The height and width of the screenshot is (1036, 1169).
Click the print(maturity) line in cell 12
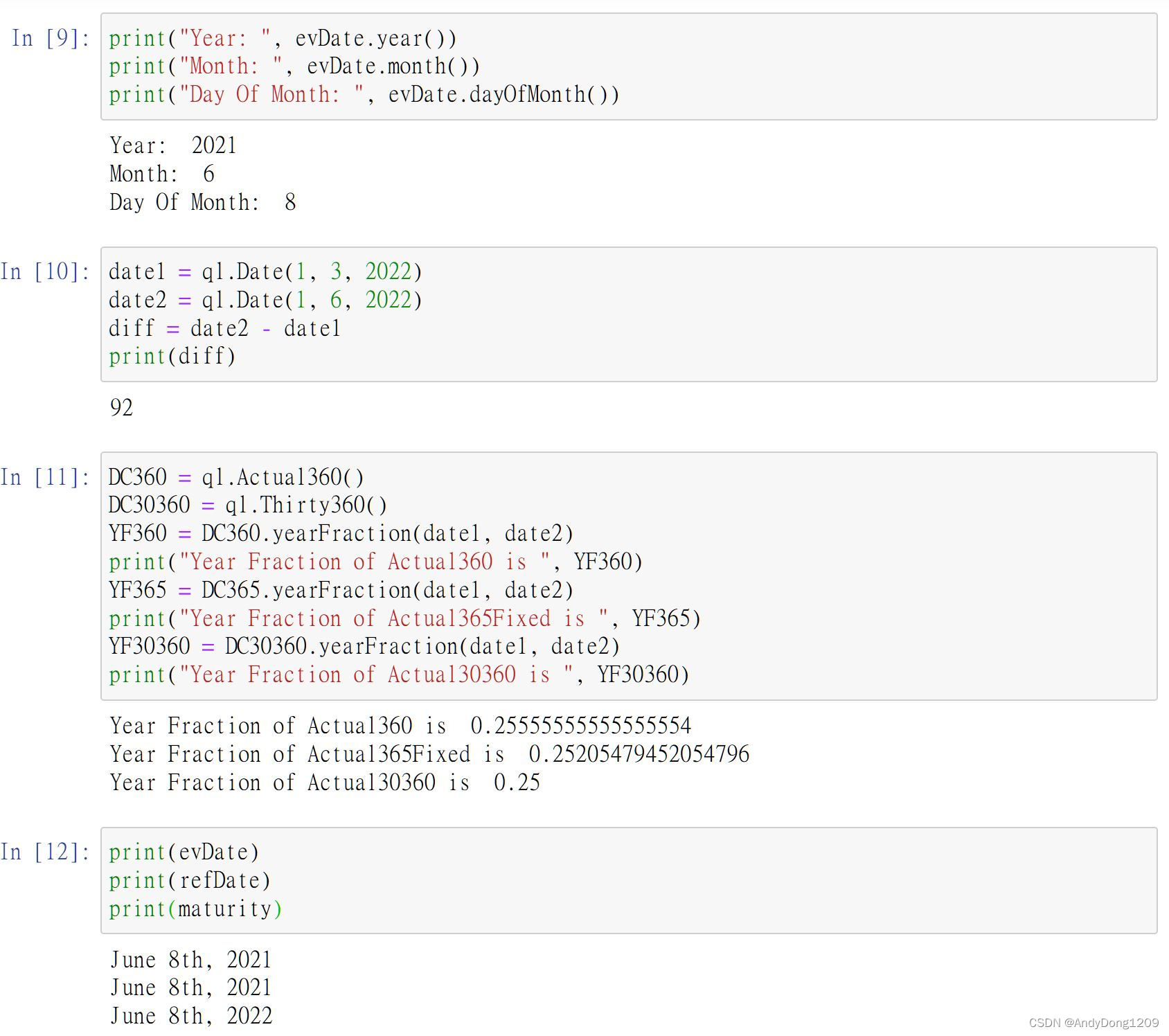(194, 908)
